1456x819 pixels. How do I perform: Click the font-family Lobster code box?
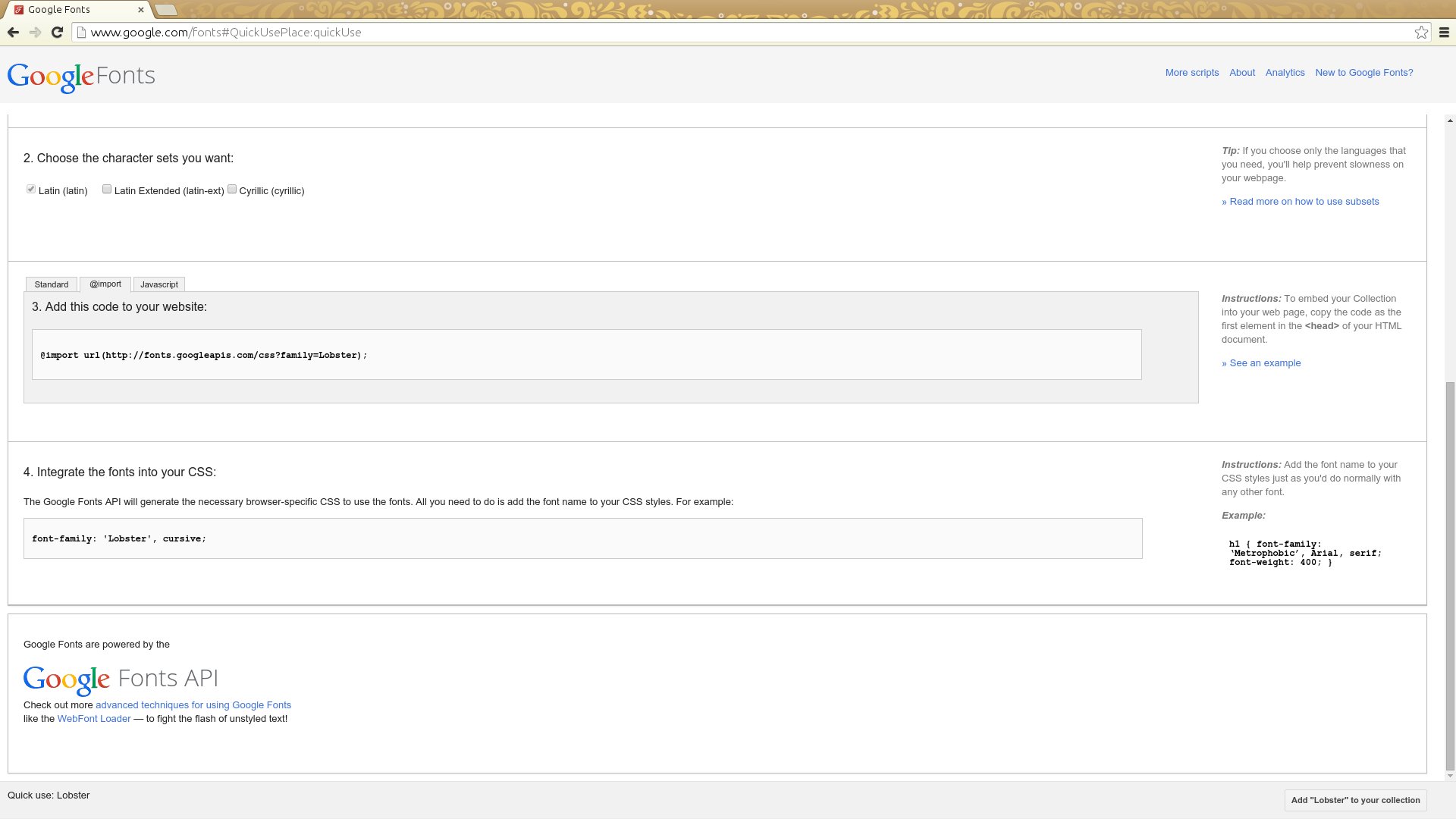click(x=583, y=538)
